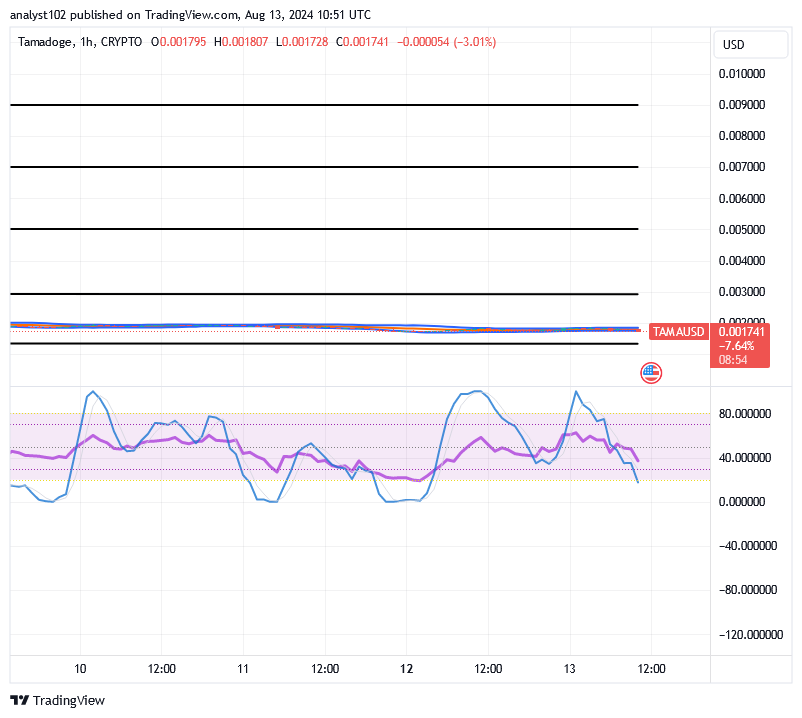Click the date label 13 on time axis
Viewport: 802px width, 718px height.
click(x=569, y=669)
